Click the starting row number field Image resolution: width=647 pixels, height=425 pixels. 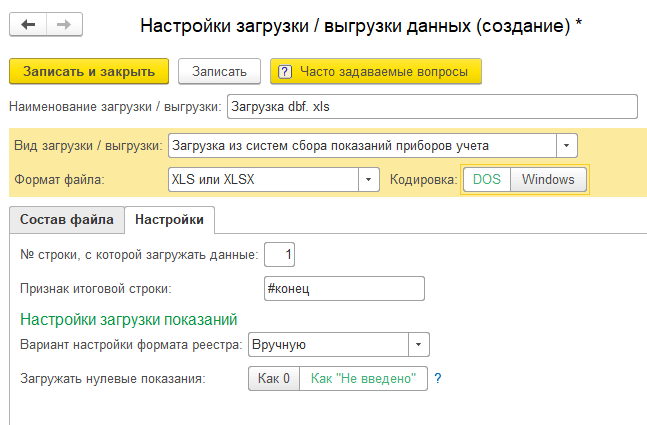pyautogui.click(x=279, y=254)
